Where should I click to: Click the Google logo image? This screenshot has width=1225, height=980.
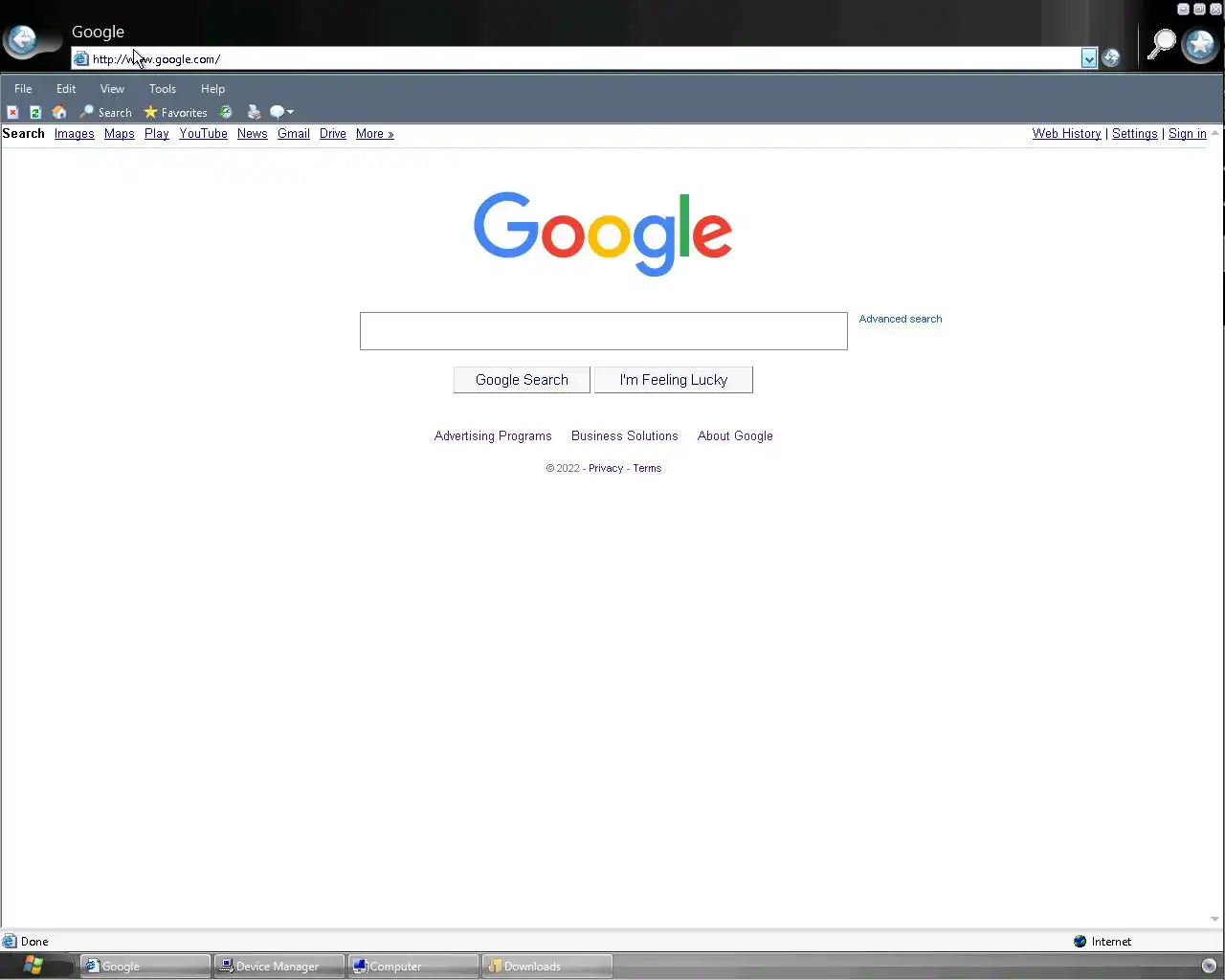603,234
